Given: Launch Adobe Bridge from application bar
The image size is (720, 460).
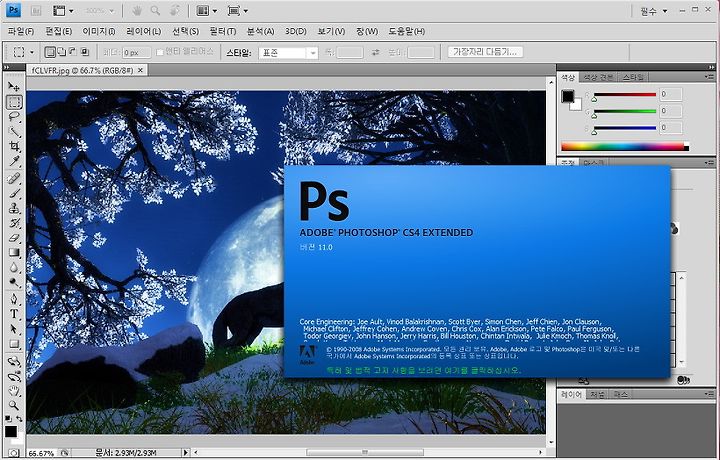Looking at the screenshot, I should 35,11.
